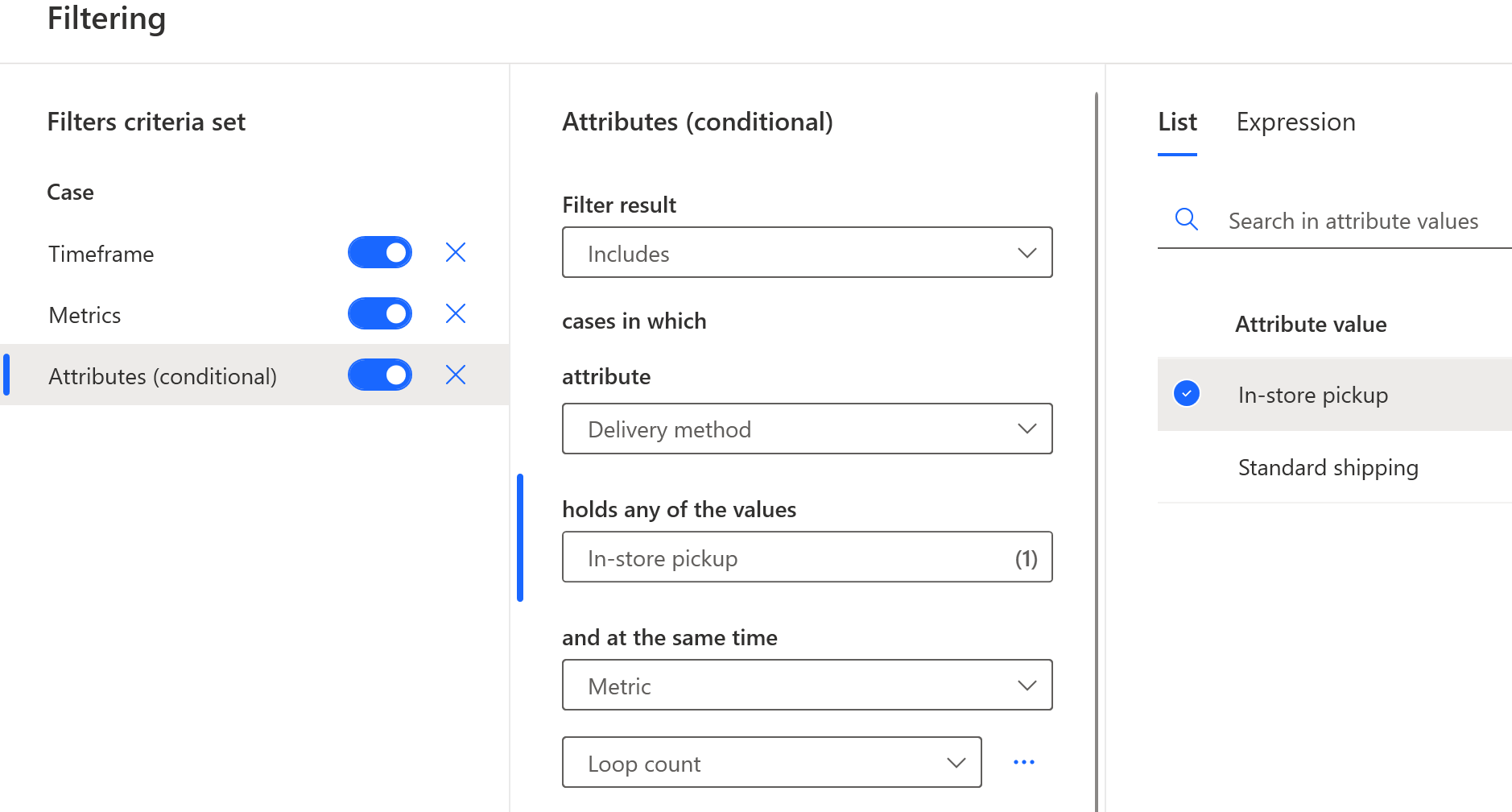Switch to the List tab
This screenshot has width=1512, height=812.
pos(1177,122)
